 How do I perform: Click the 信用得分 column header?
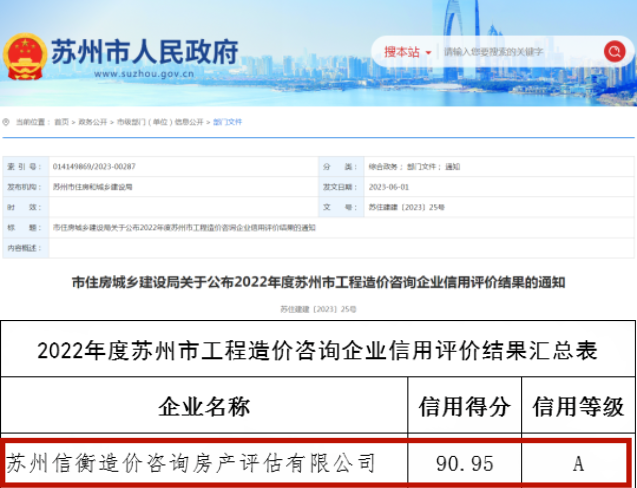click(464, 406)
